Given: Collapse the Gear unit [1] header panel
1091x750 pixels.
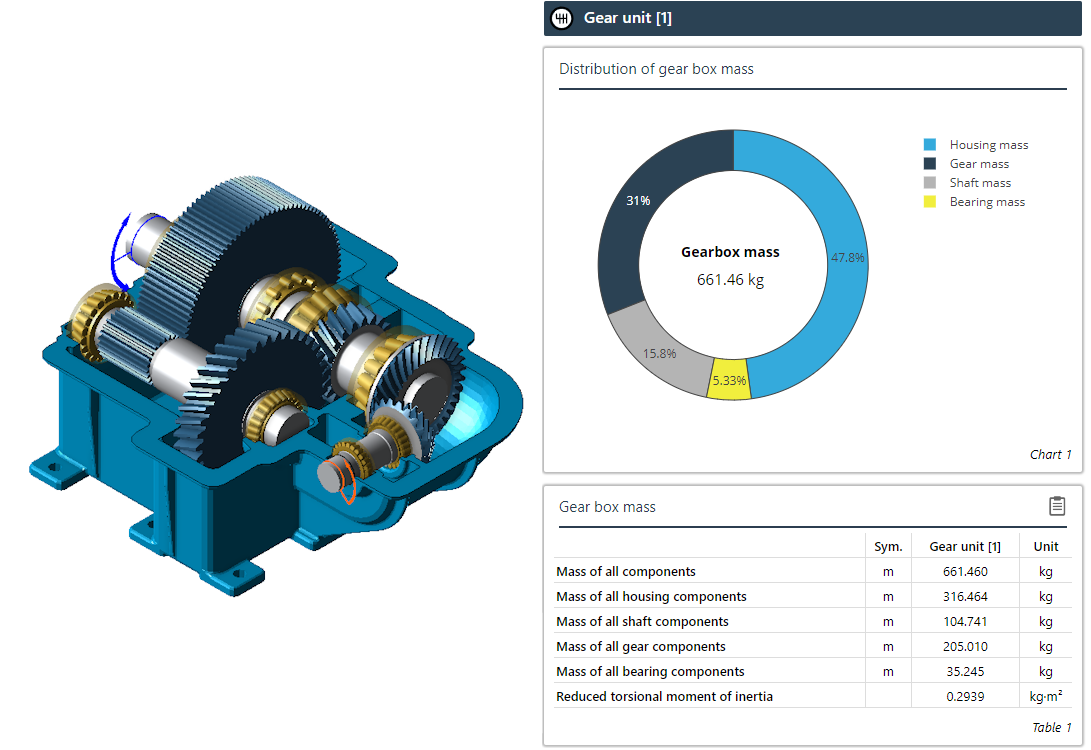Looking at the screenshot, I should (x=630, y=18).
